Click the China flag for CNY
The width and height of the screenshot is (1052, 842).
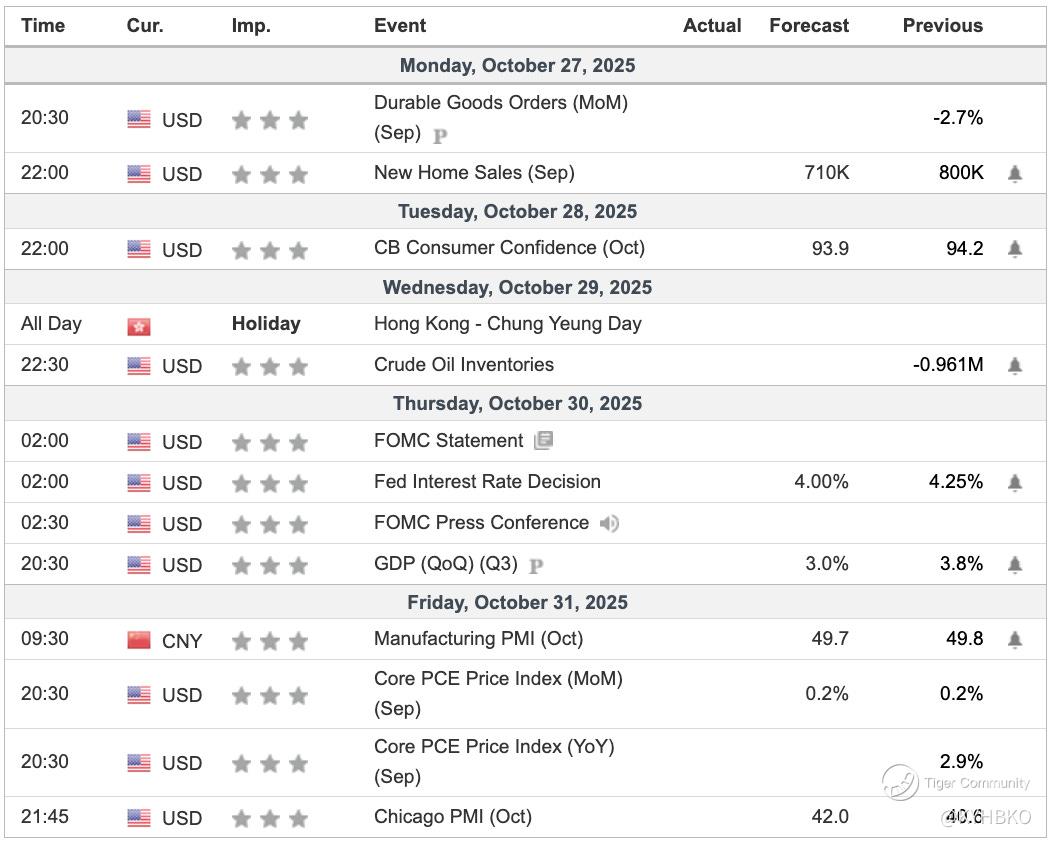coord(139,641)
